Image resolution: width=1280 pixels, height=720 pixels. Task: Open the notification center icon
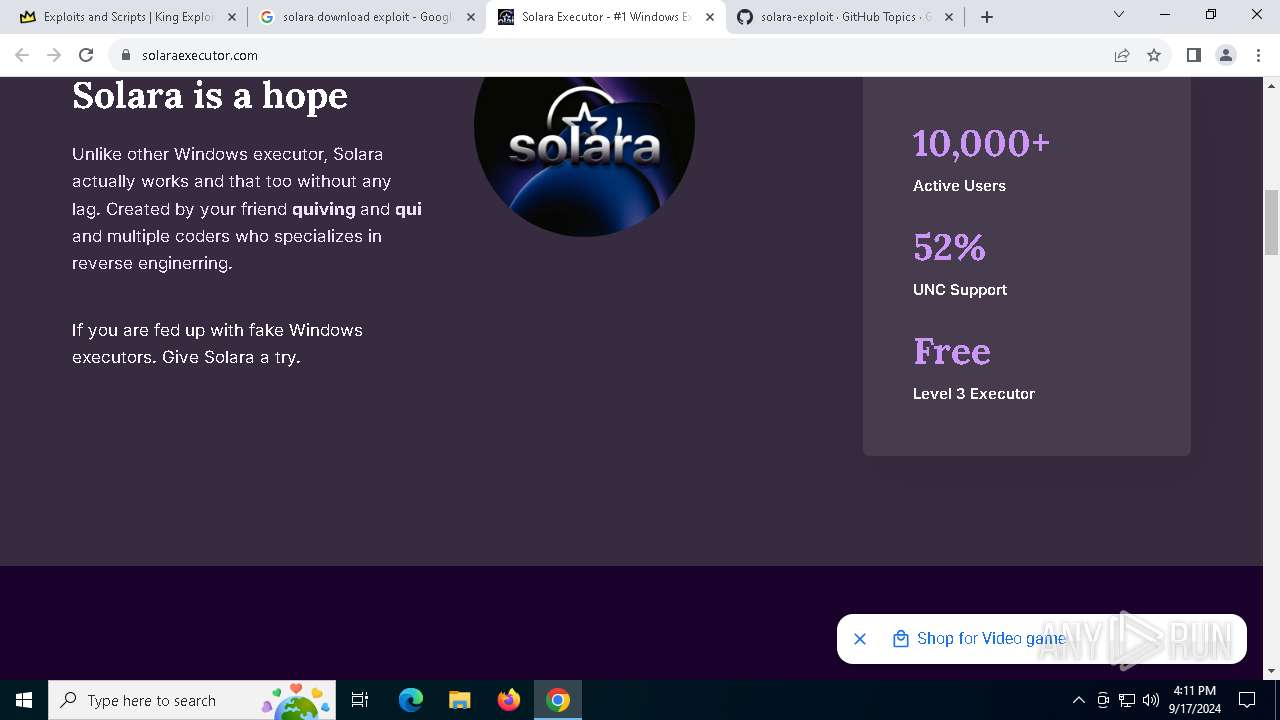pyautogui.click(x=1247, y=700)
